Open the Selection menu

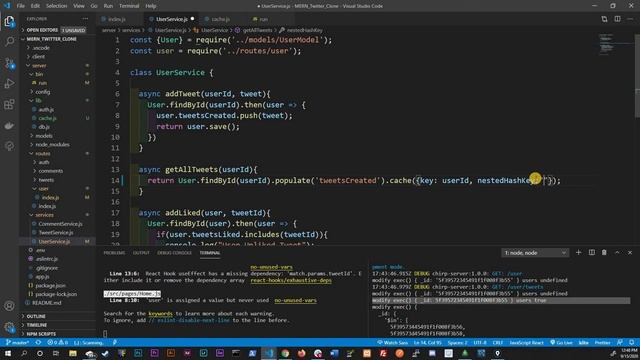[56, 6]
